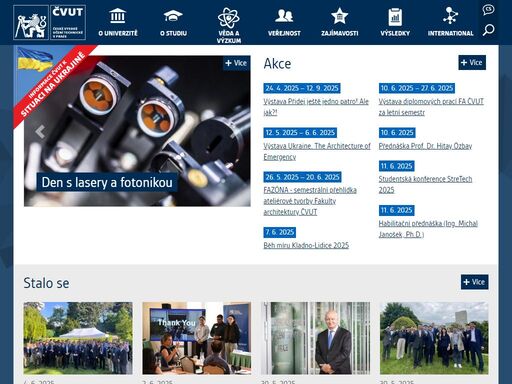Open the search magnifier icon
512x384 pixels.
pyautogui.click(x=488, y=30)
